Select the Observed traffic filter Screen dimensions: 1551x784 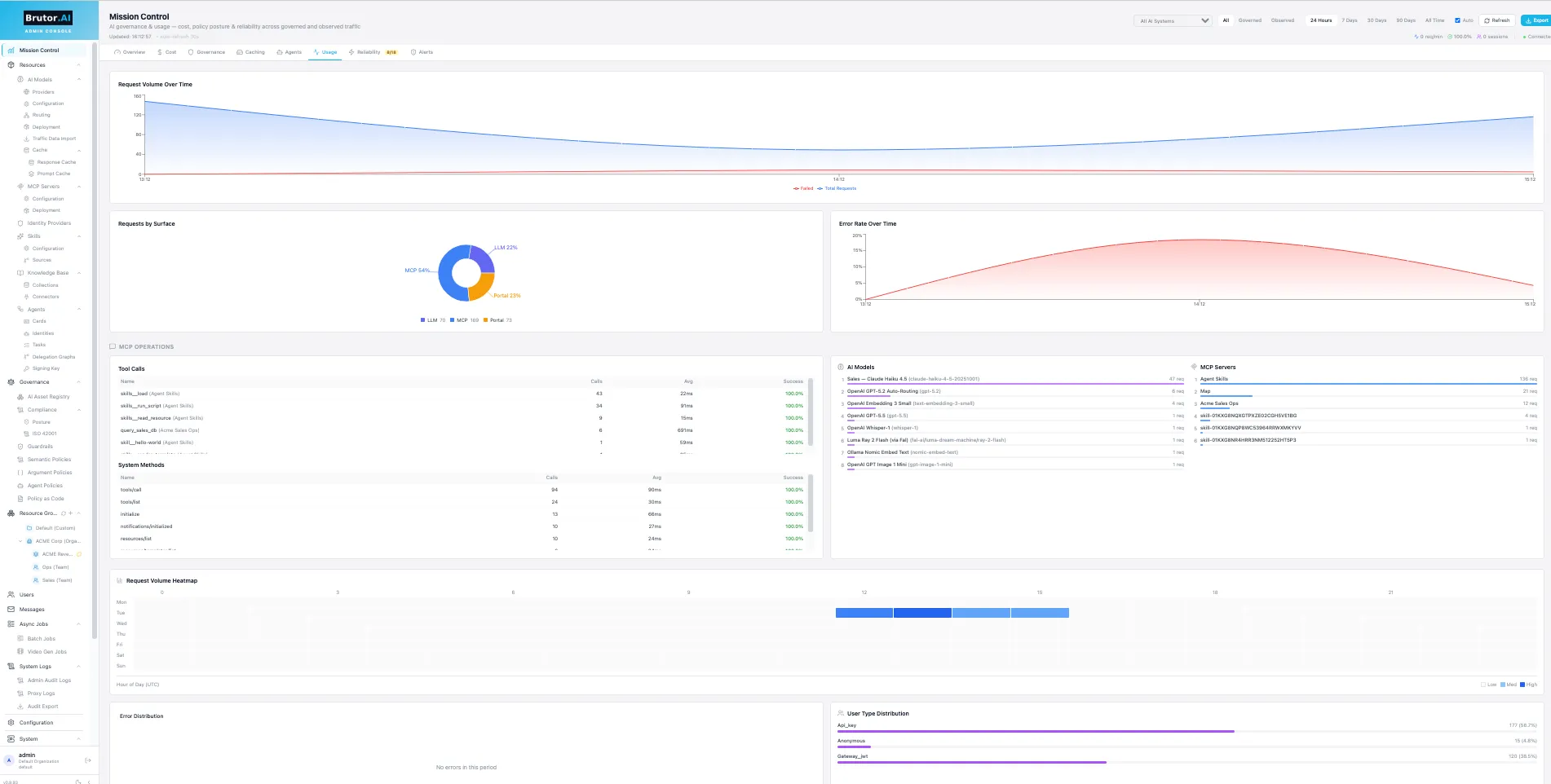point(1282,20)
